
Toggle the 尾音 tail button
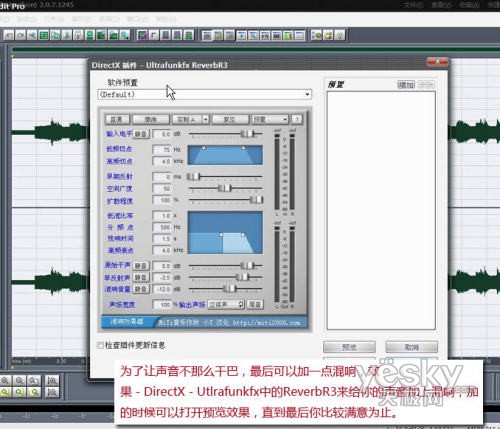[255, 304]
